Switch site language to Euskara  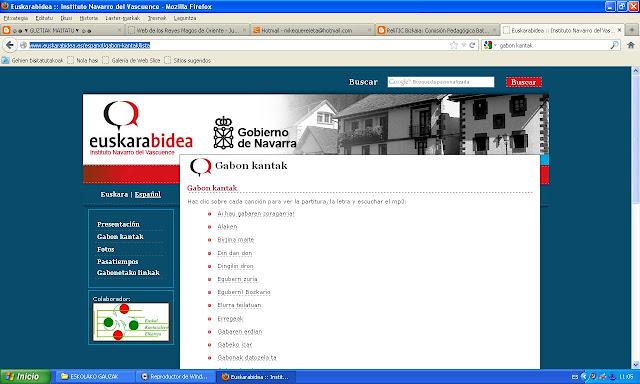point(114,194)
